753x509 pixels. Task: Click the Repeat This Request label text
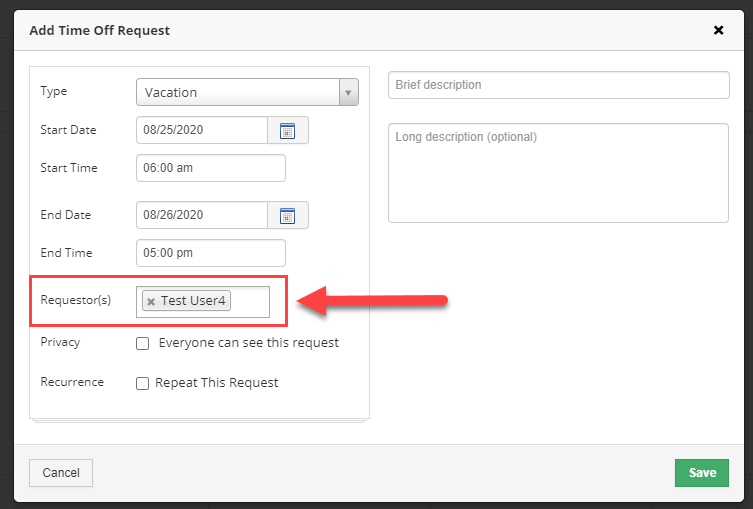coord(216,383)
